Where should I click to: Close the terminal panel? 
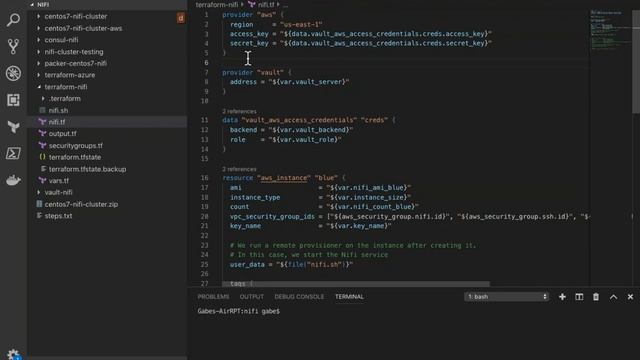[630, 297]
